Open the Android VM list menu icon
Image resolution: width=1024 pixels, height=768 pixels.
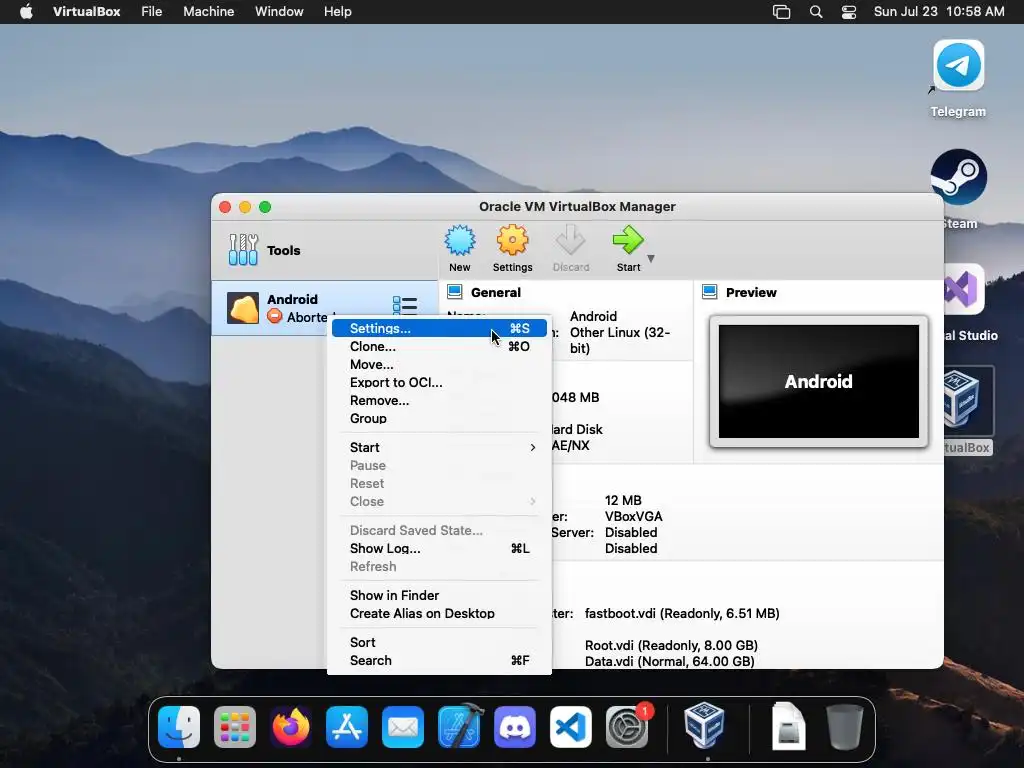pyautogui.click(x=405, y=304)
